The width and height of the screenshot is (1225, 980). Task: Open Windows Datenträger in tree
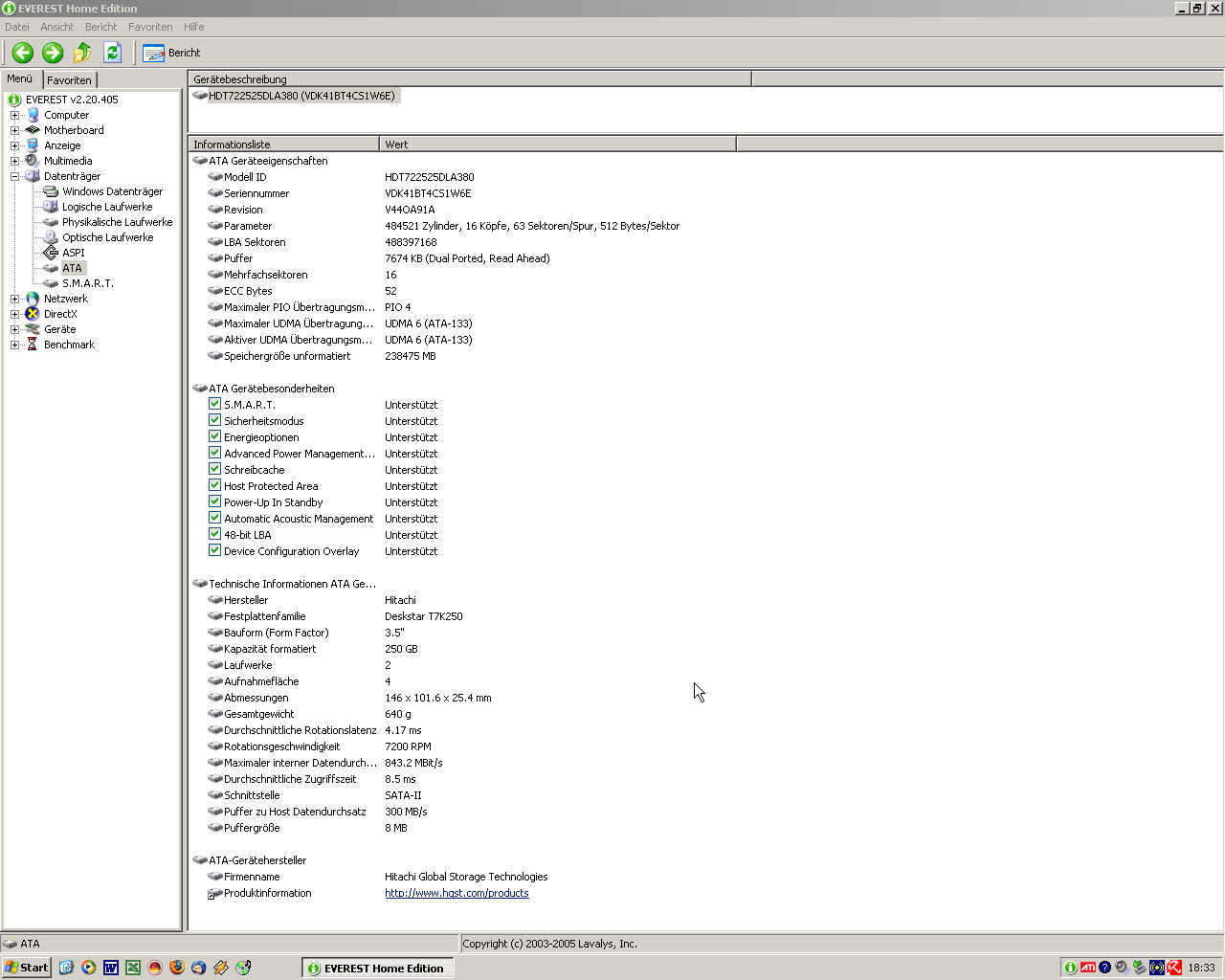pos(112,191)
